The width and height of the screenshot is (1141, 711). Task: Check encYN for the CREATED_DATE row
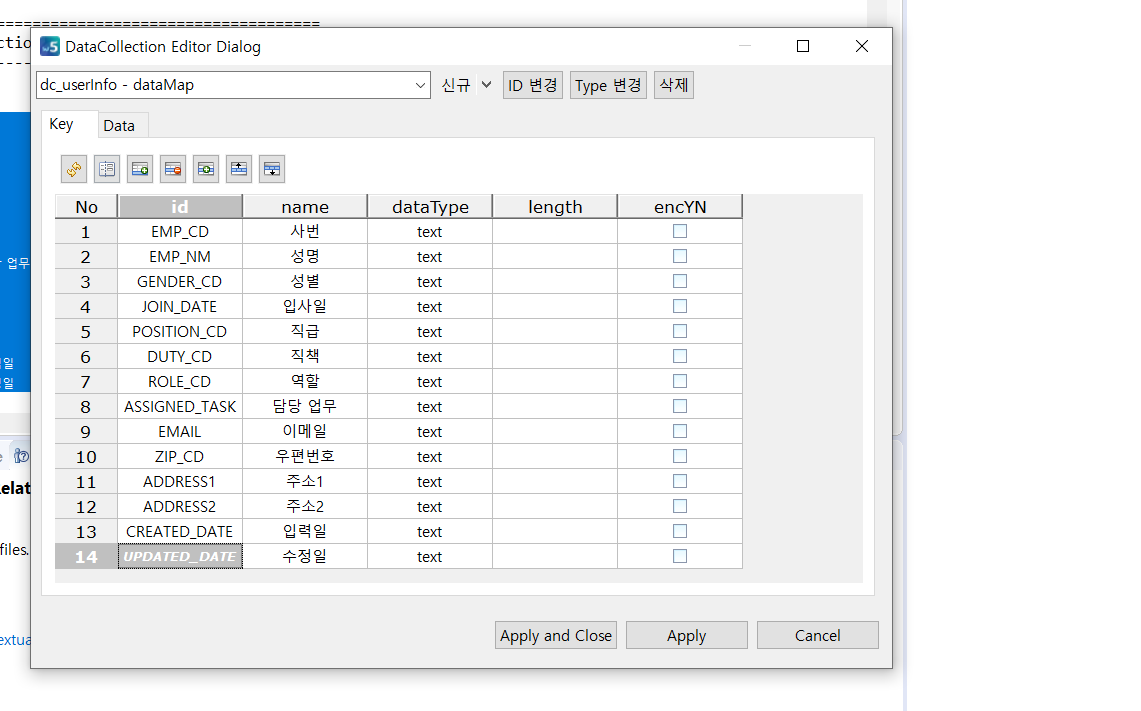pos(680,531)
